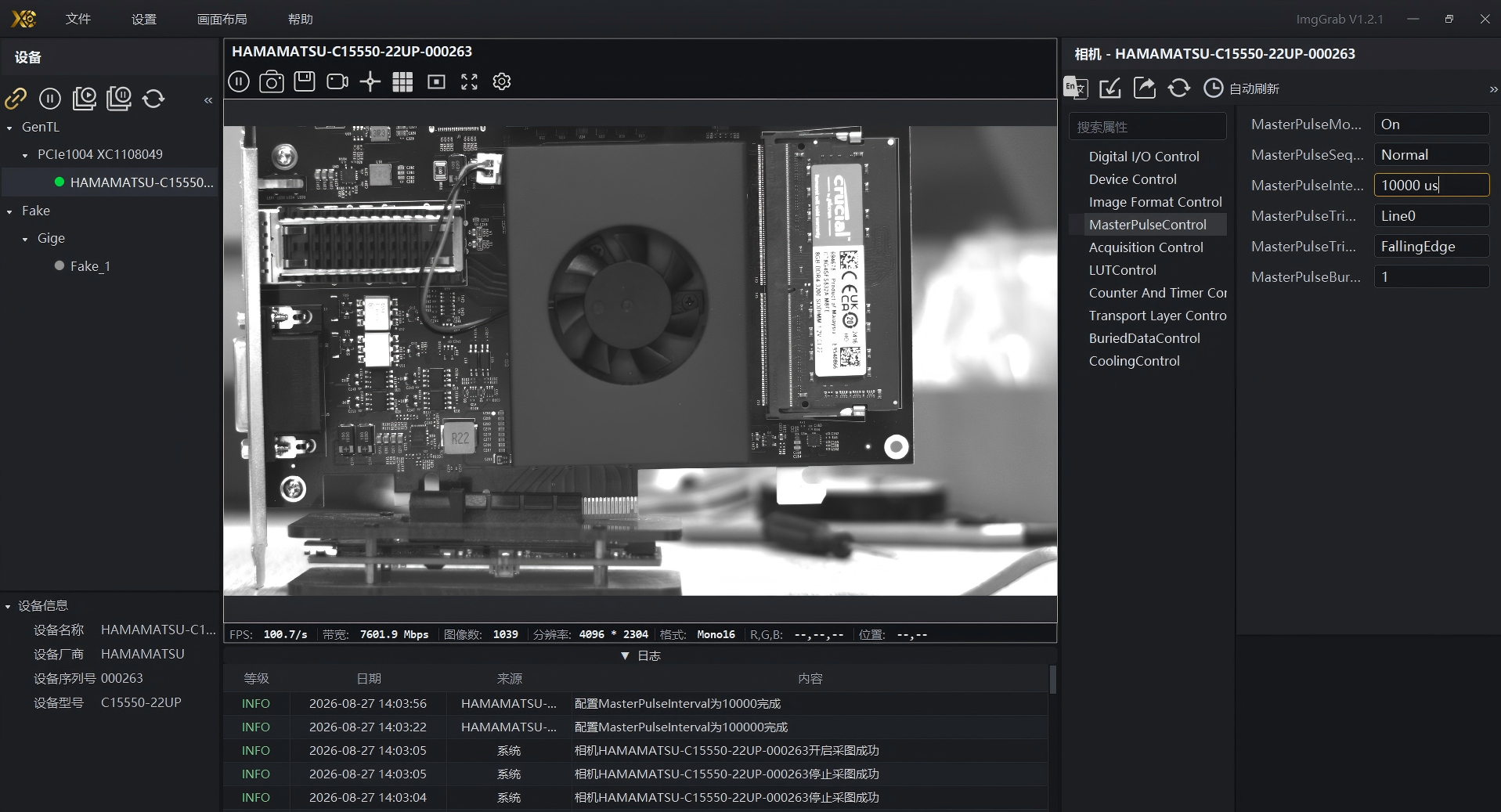Select log entry at 14:03:56
The image size is (1501, 812).
tap(636, 704)
